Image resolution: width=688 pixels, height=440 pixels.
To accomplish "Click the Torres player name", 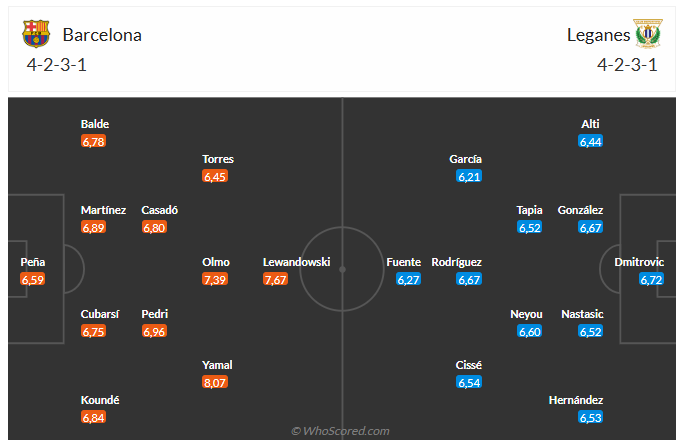I will click(218, 159).
